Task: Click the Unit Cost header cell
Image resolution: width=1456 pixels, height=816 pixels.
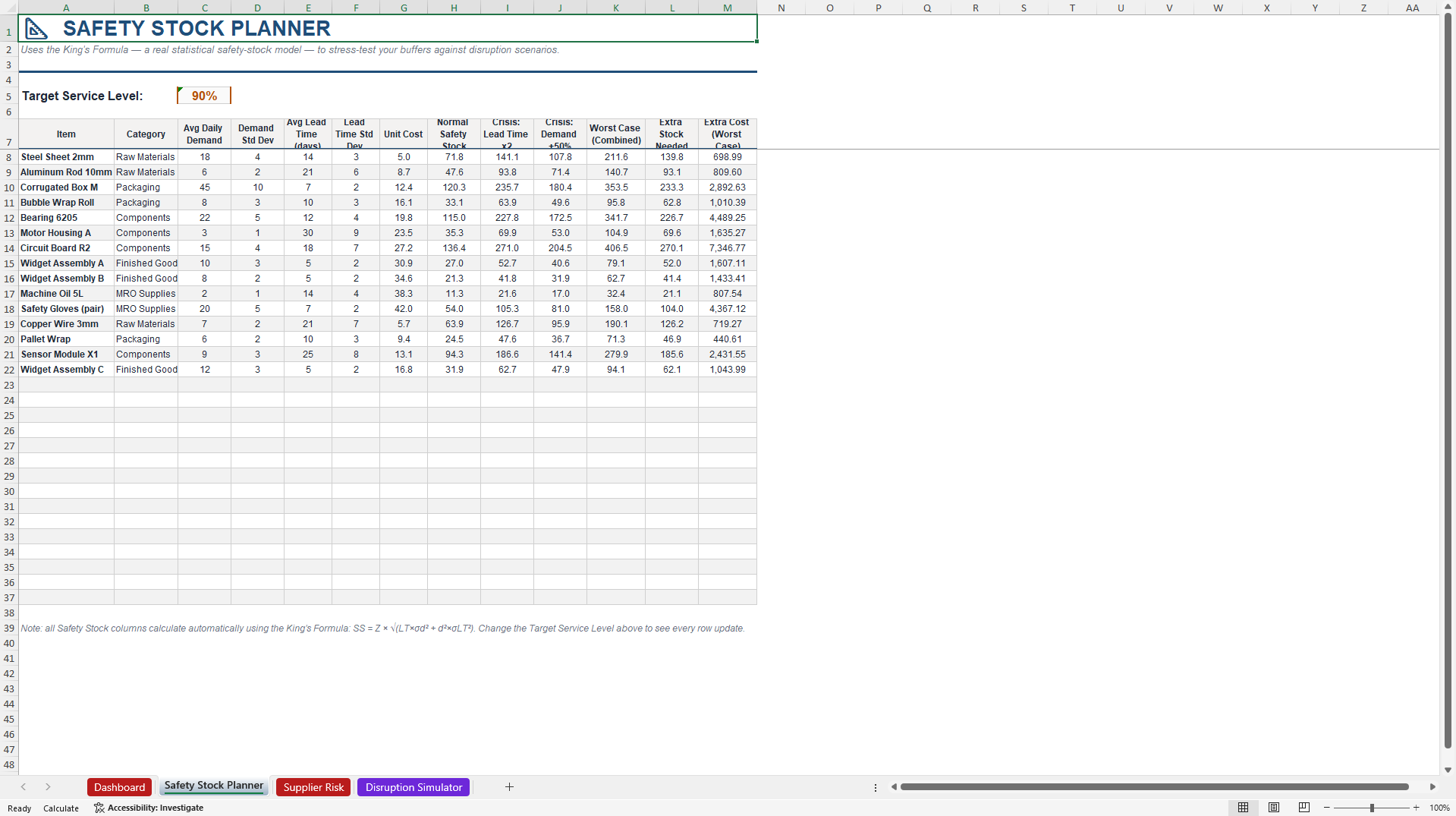Action: tap(404, 134)
